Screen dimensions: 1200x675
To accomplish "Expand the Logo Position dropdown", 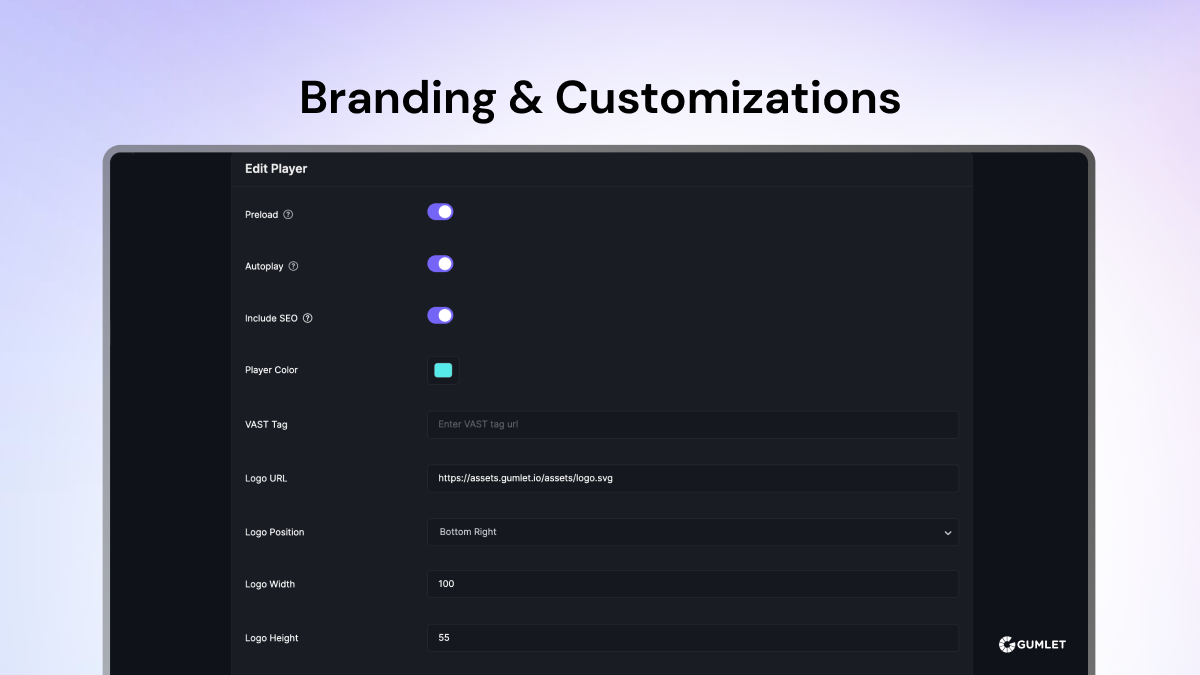I will [x=692, y=532].
